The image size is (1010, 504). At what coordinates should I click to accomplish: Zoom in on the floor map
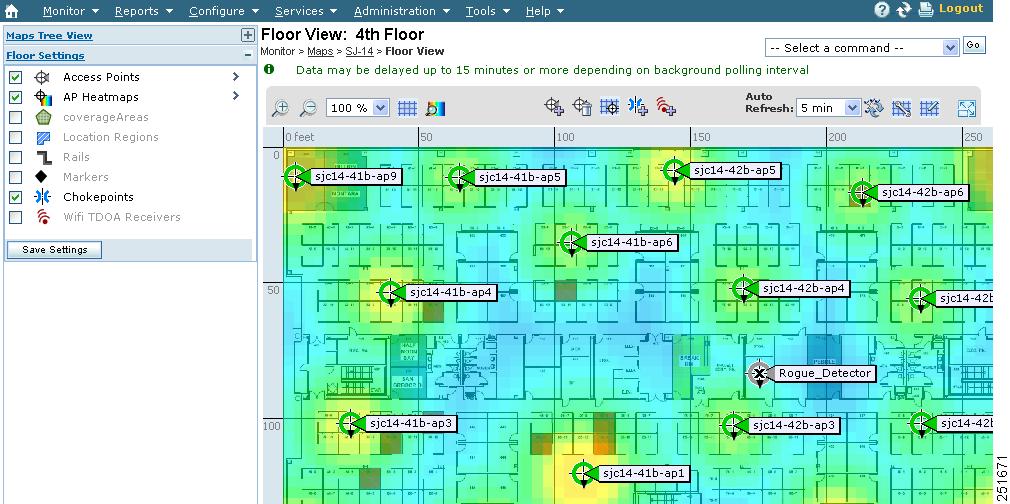click(280, 108)
